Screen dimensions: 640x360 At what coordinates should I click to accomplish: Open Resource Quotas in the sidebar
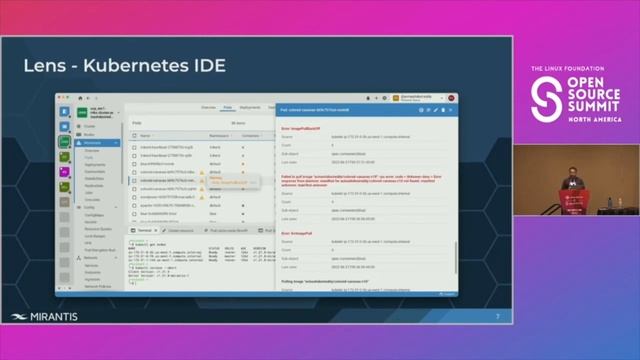coord(98,229)
